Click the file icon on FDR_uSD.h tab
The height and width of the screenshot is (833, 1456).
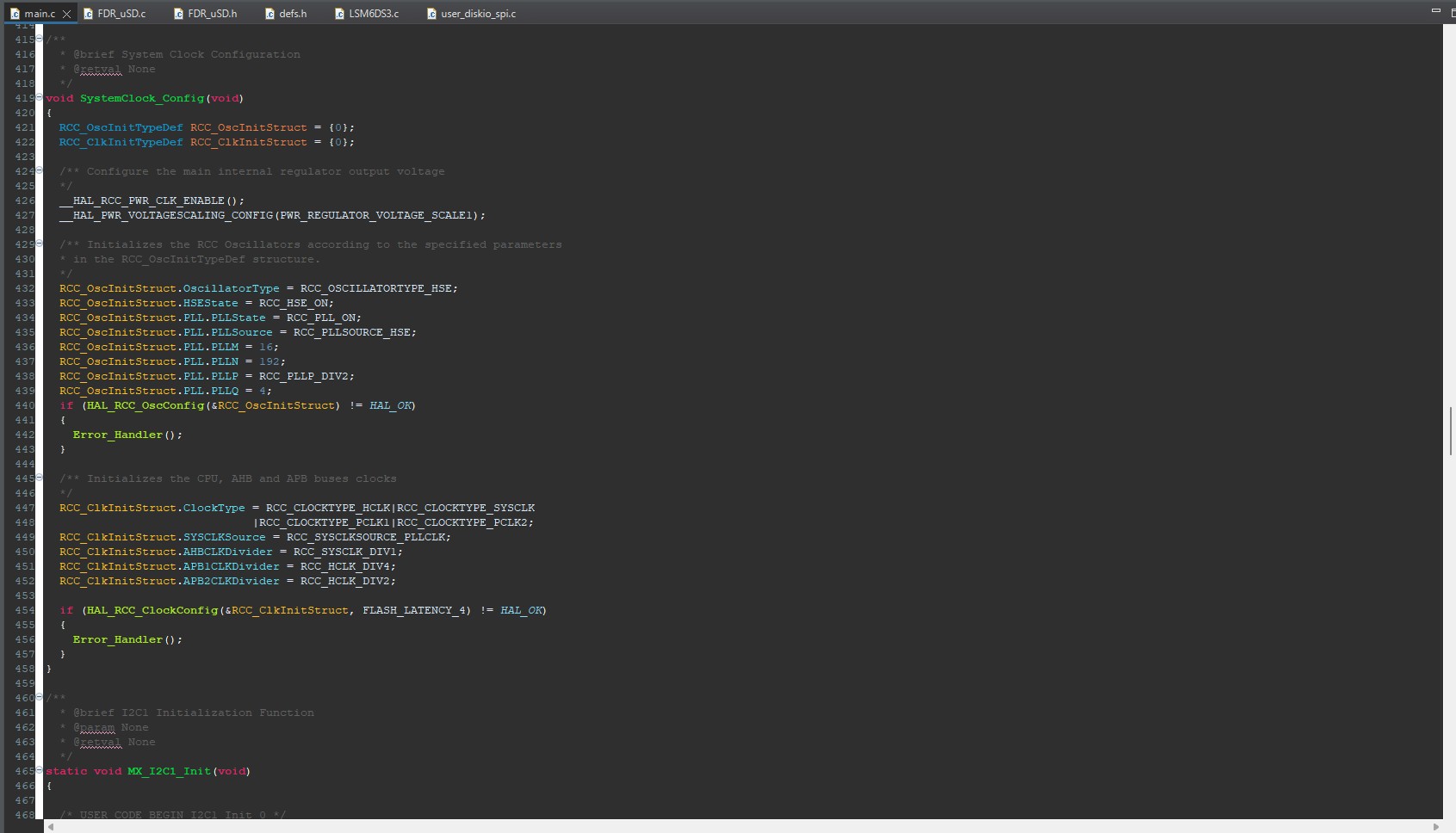pyautogui.click(x=178, y=14)
